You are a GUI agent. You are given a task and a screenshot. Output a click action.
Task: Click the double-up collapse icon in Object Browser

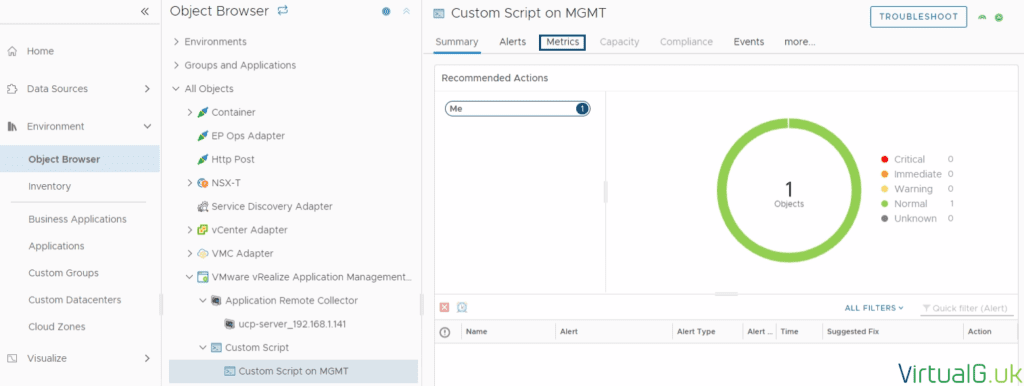406,11
